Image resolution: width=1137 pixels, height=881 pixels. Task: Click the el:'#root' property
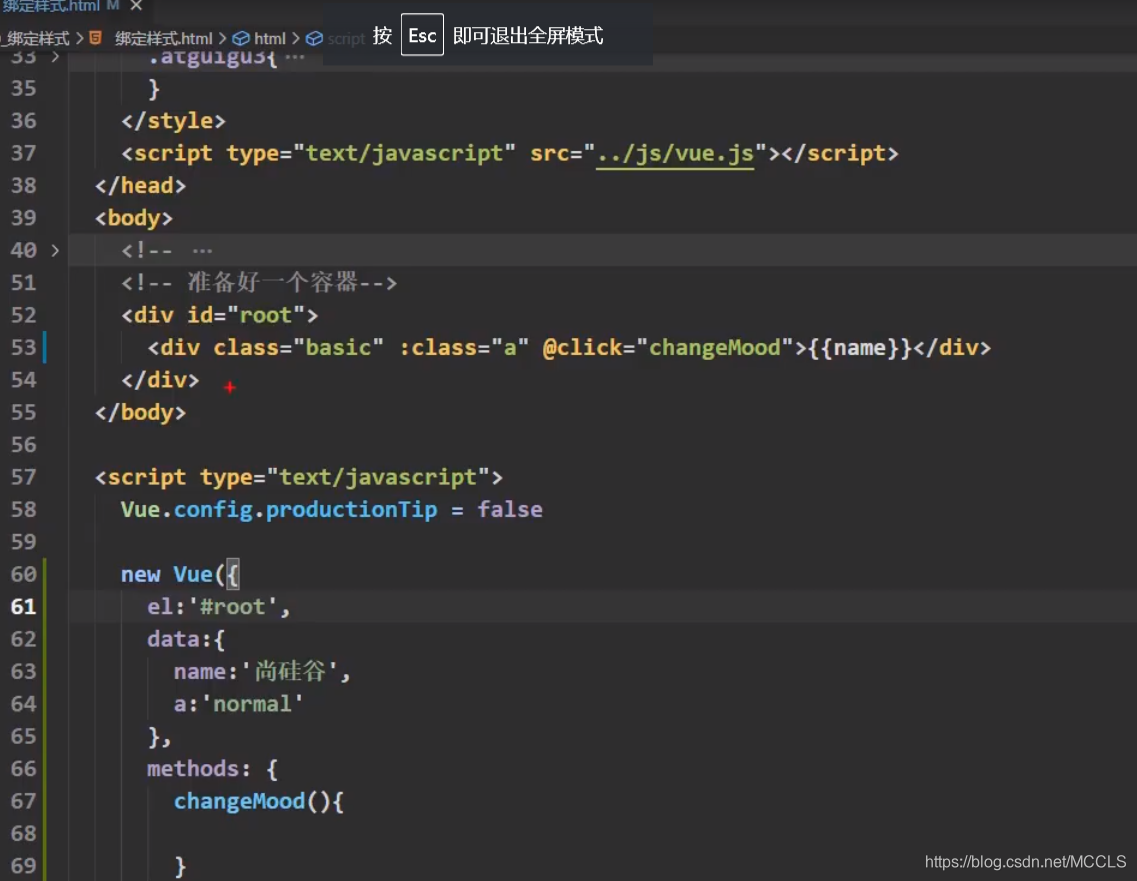[x=218, y=606]
